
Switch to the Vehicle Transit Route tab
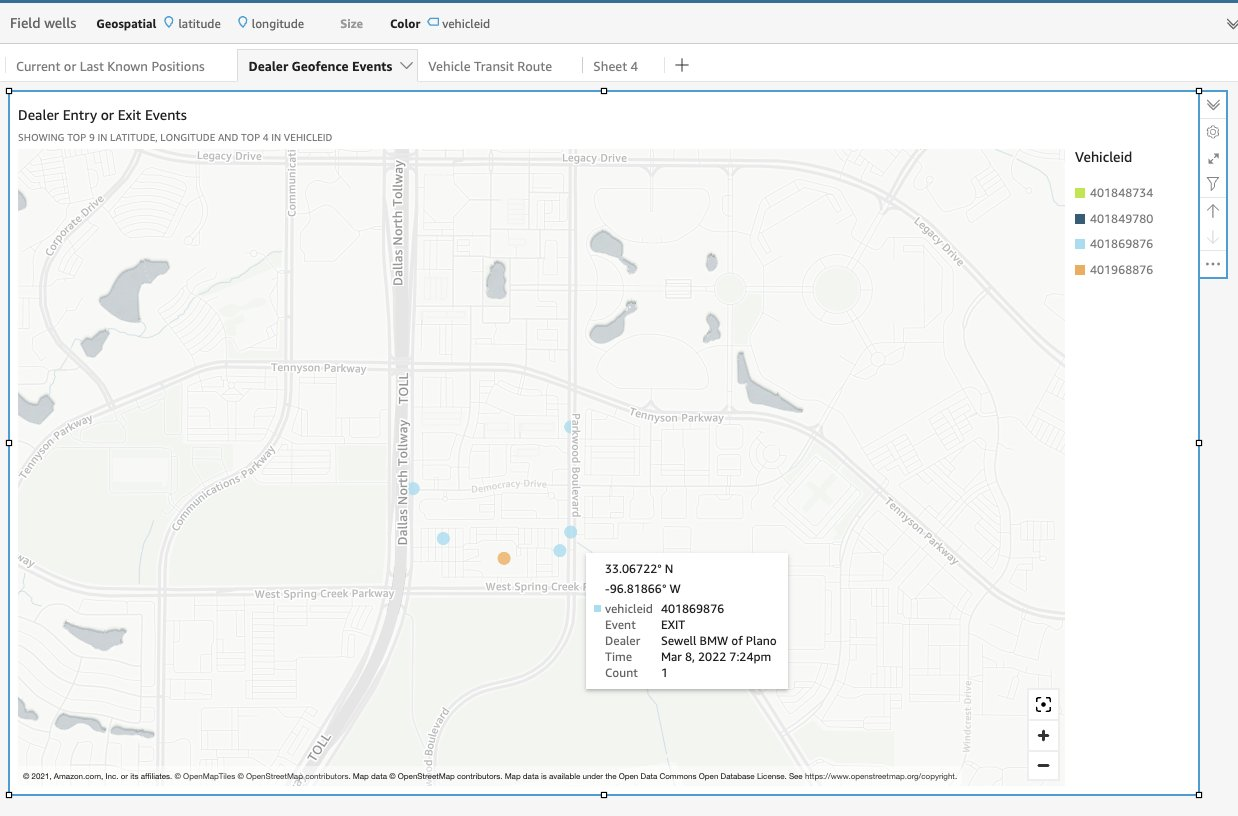click(x=490, y=66)
